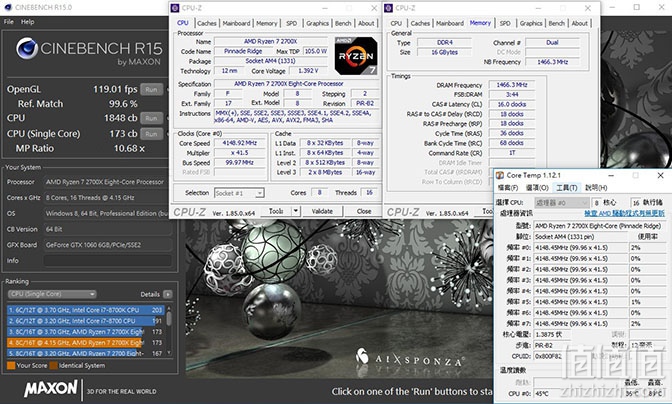The image size is (672, 404).
Task: Click the CPU-Z icon in right CPU-Z title bar
Action: click(388, 8)
